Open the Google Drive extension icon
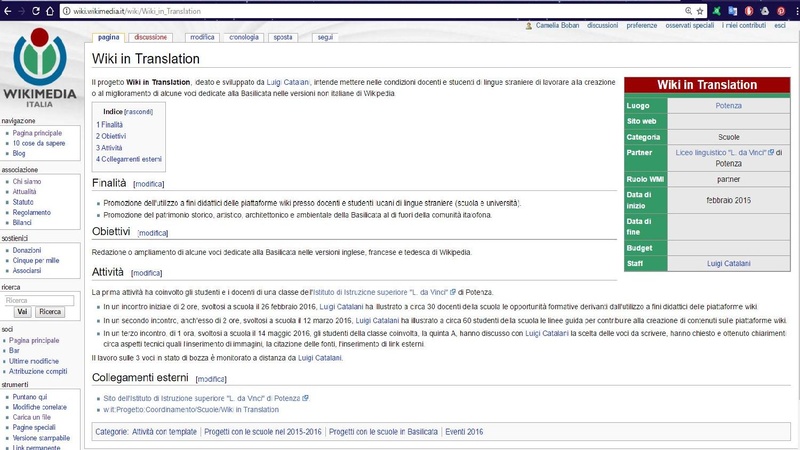 tap(764, 11)
